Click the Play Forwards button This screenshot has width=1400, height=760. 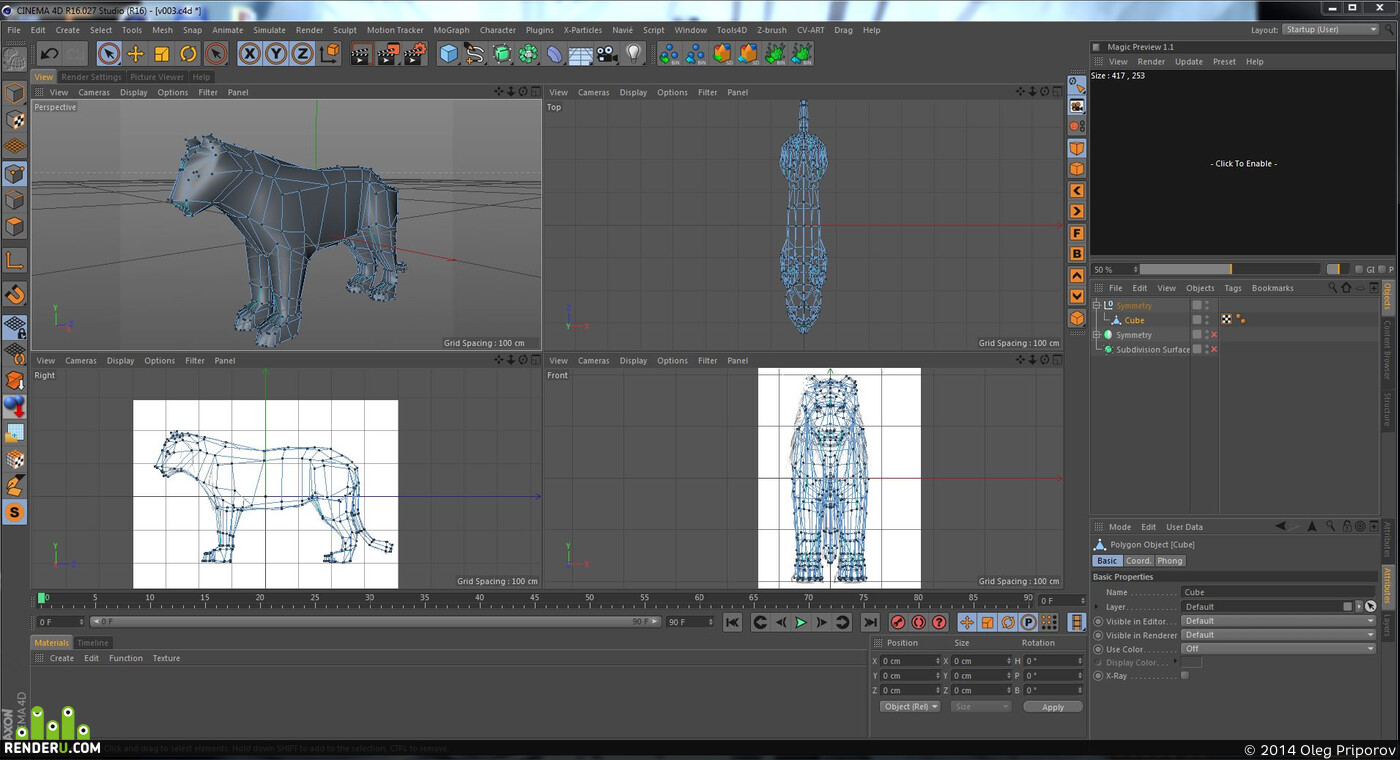801,623
